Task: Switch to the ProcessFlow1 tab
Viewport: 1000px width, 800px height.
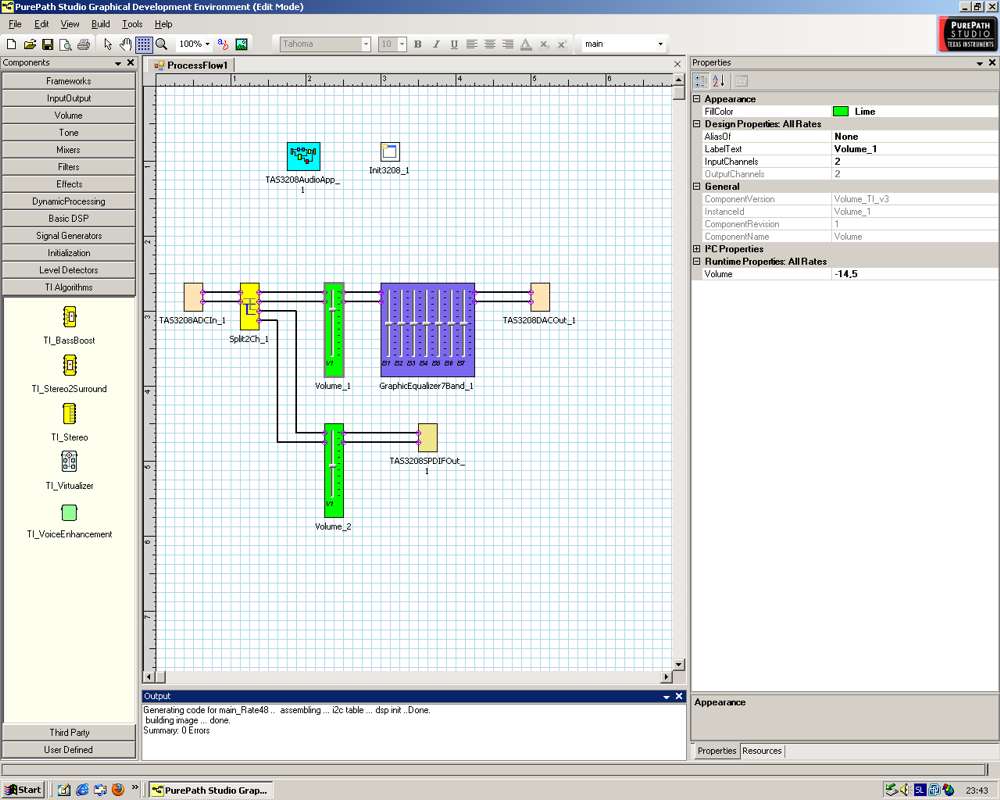Action: pos(192,65)
